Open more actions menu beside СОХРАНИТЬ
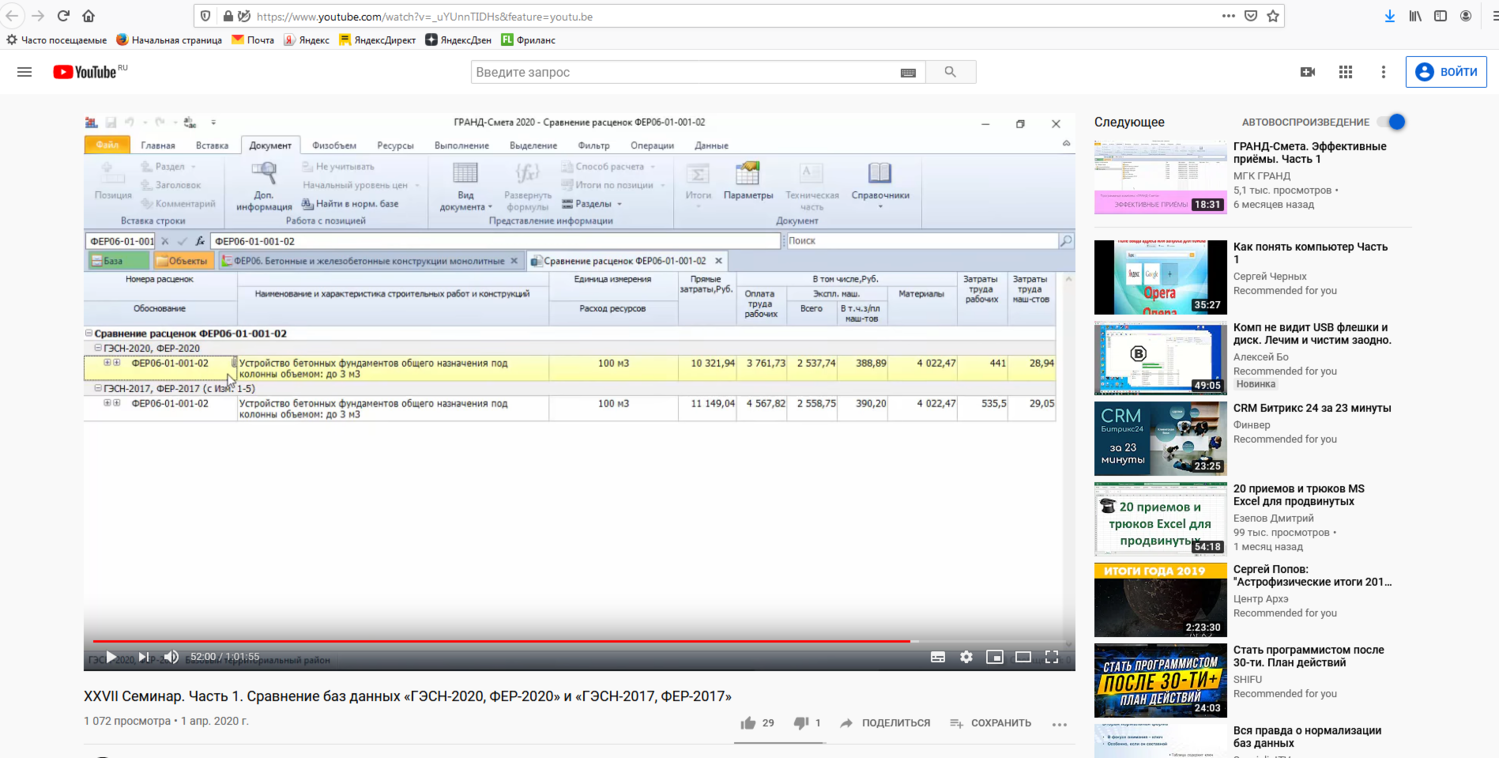The height and width of the screenshot is (758, 1499). click(1059, 724)
